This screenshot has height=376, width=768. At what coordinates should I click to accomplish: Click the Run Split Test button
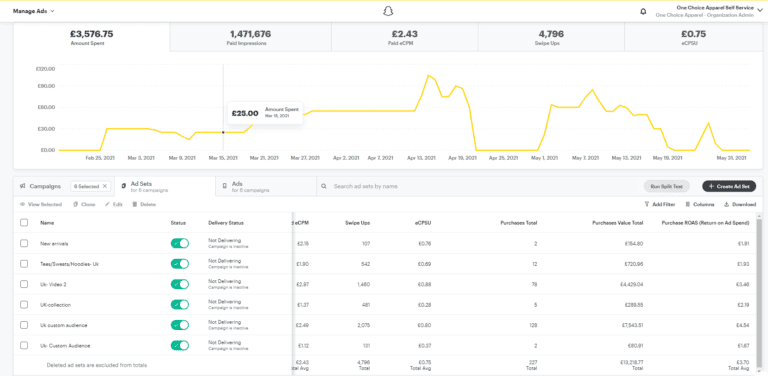(x=666, y=187)
